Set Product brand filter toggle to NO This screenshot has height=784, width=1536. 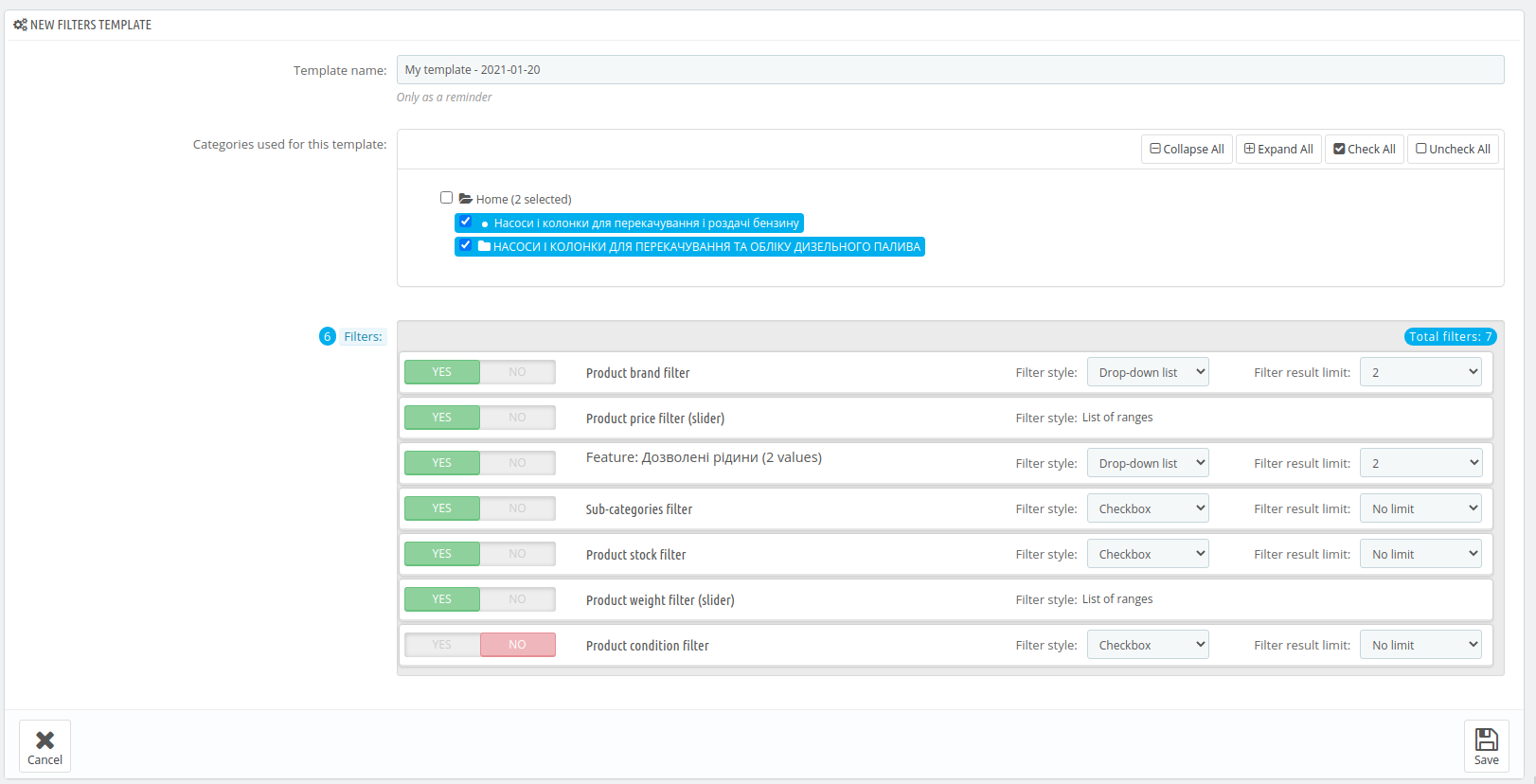coord(517,372)
